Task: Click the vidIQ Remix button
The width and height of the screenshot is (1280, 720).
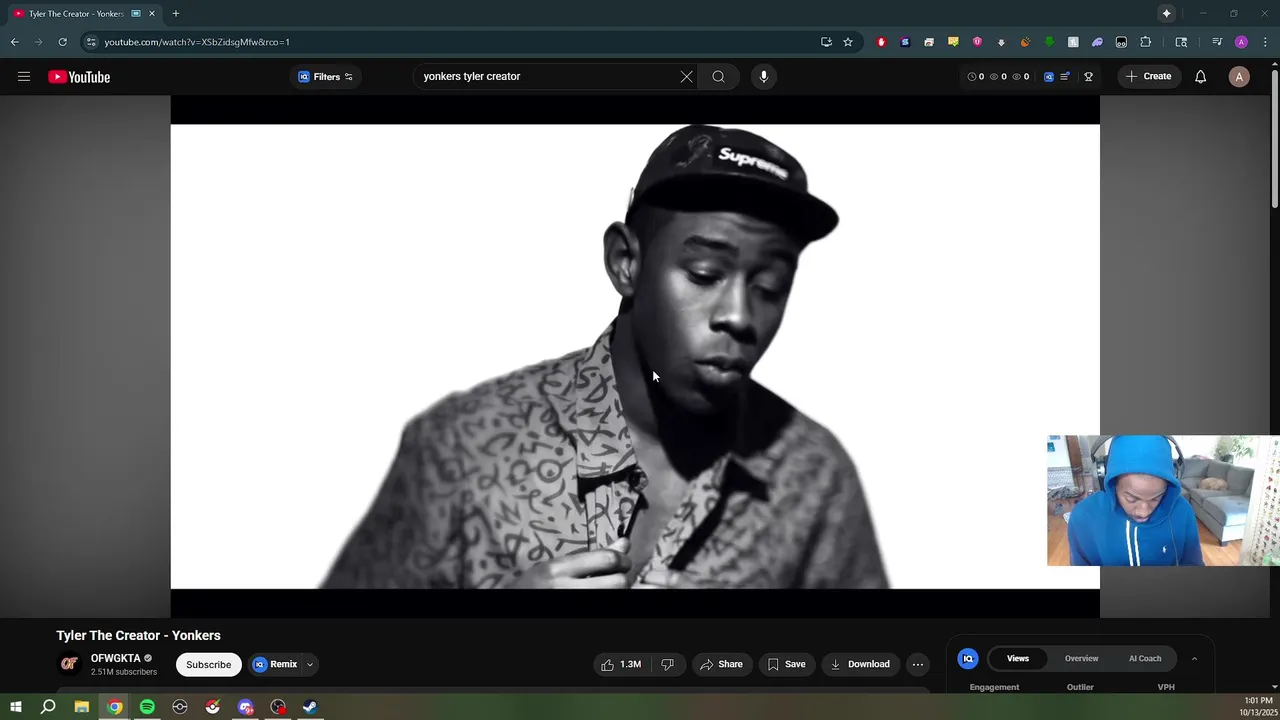Action: point(276,665)
